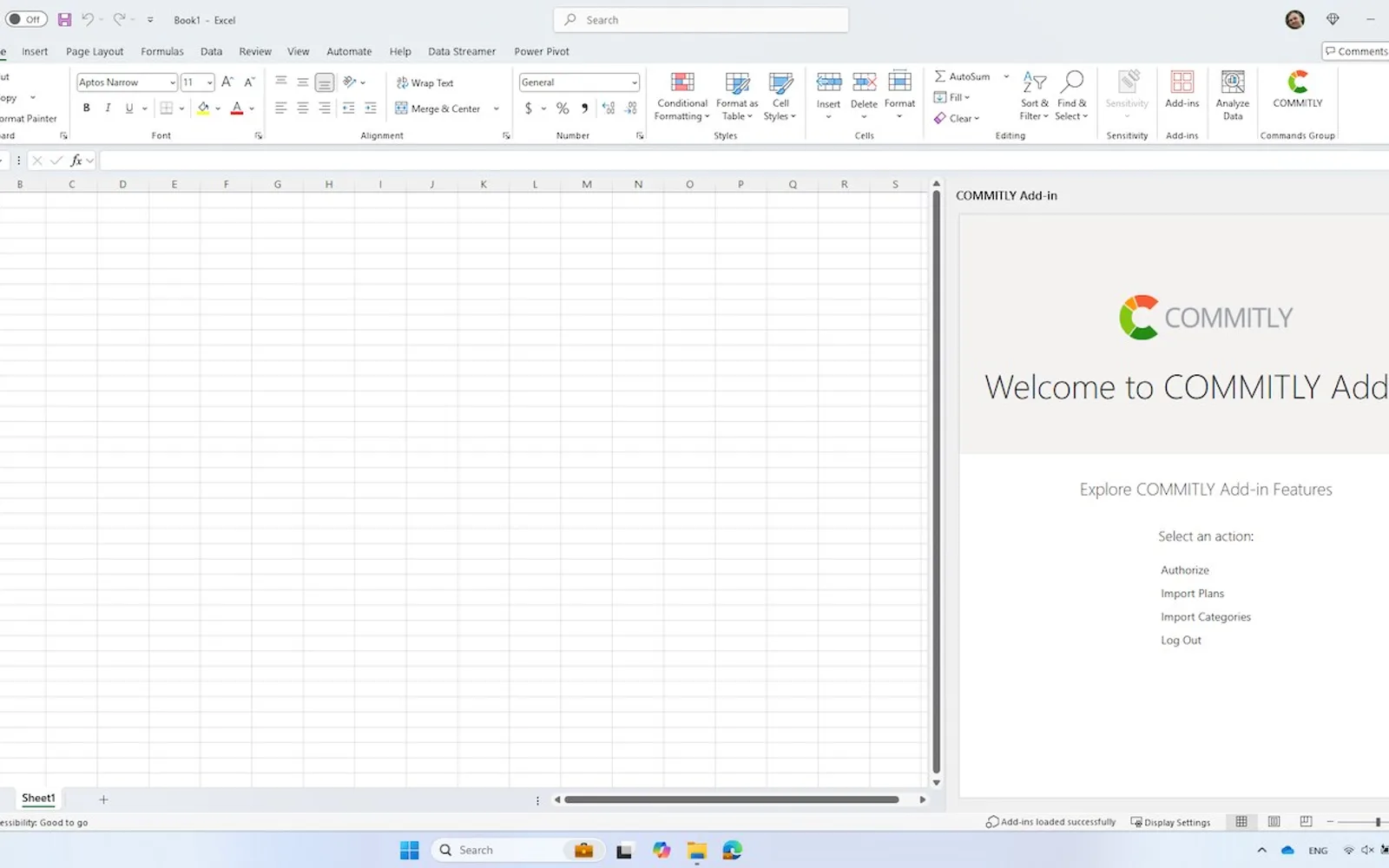Open the Add-ins ribbon button
This screenshot has height=868, width=1389.
tap(1182, 89)
